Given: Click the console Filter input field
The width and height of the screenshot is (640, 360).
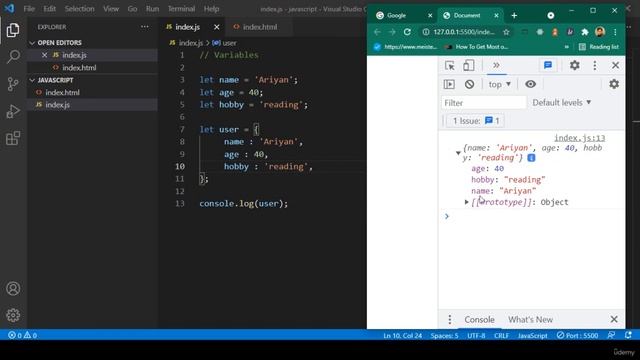Looking at the screenshot, I should pyautogui.click(x=484, y=103).
